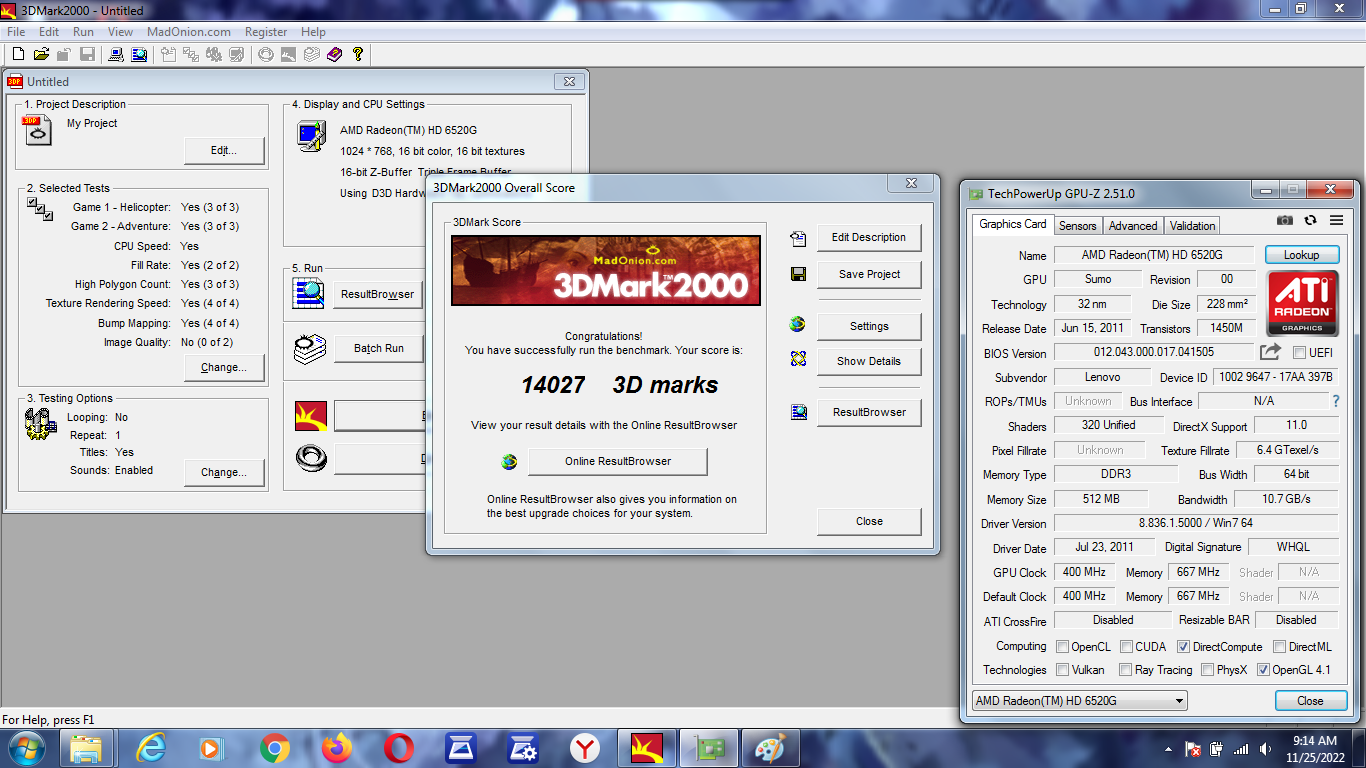
Task: Toggle the CUDA checkbox
Action: coord(1126,647)
